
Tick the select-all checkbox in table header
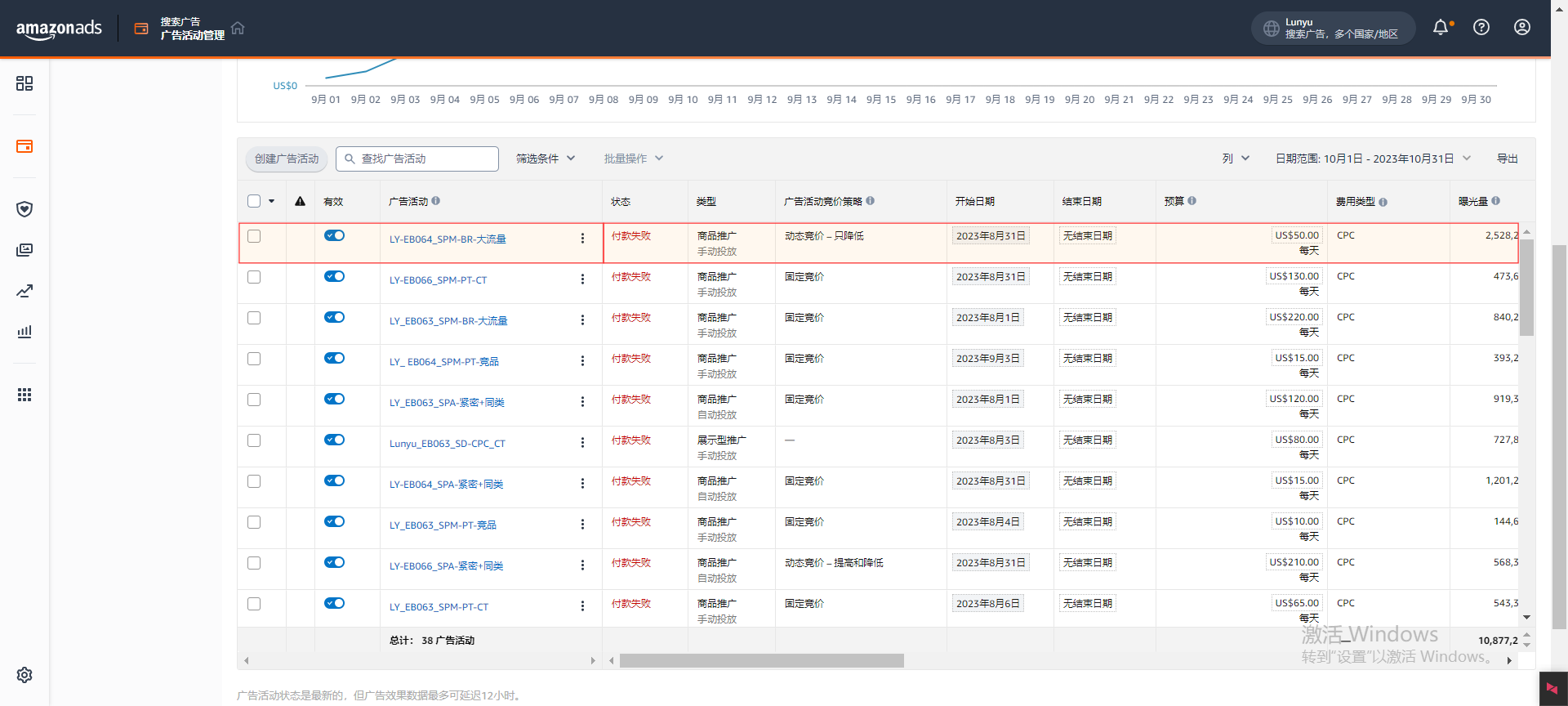254,201
